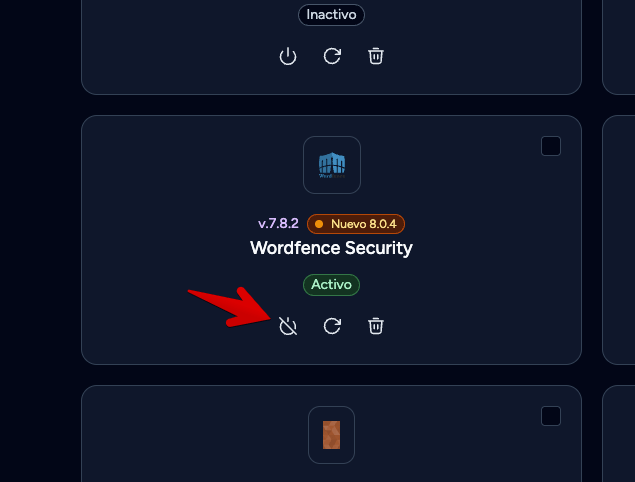
Task: Remove the inactive plugin using its trash icon
Action: (x=376, y=56)
